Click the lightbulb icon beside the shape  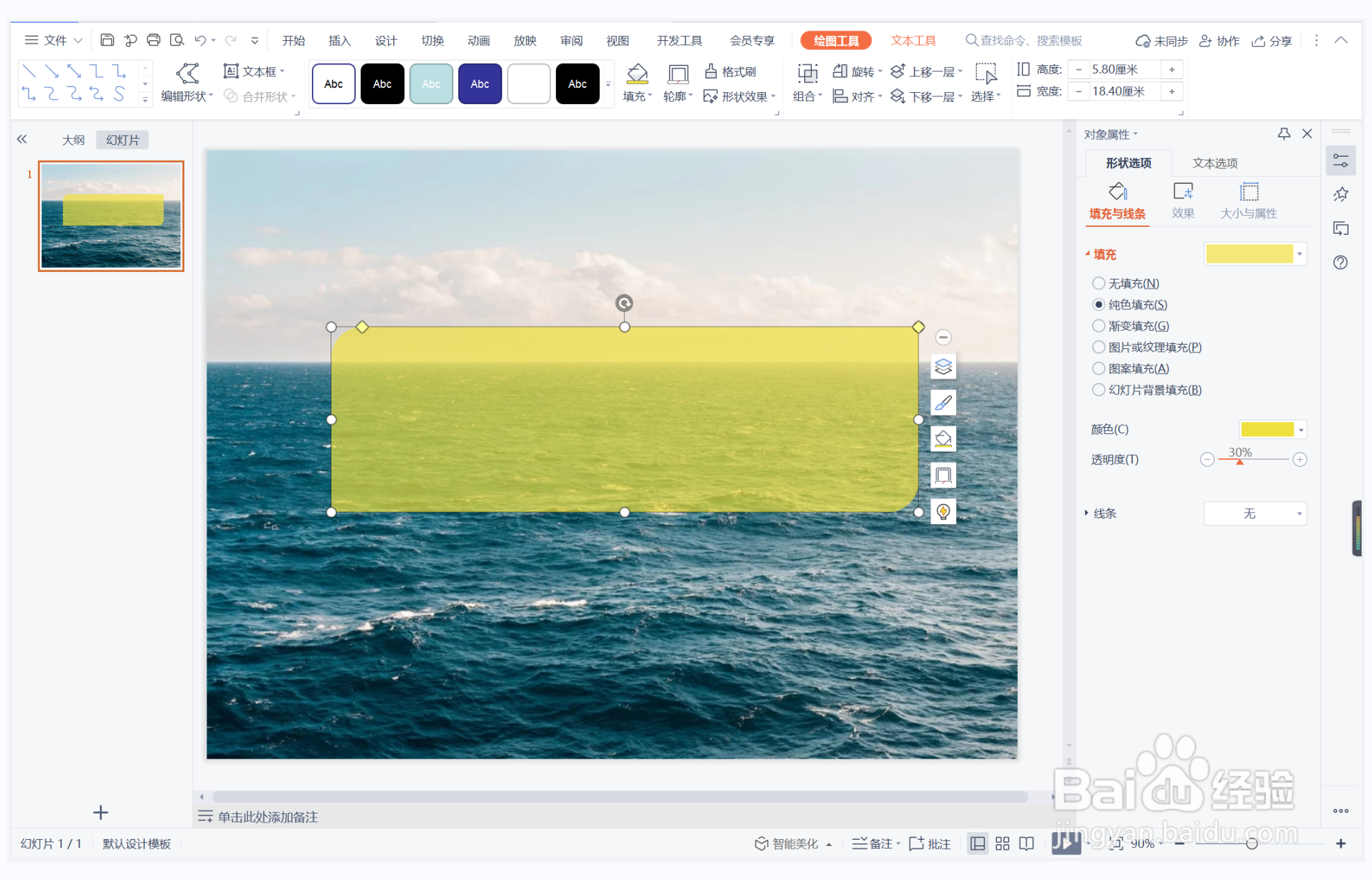point(943,512)
